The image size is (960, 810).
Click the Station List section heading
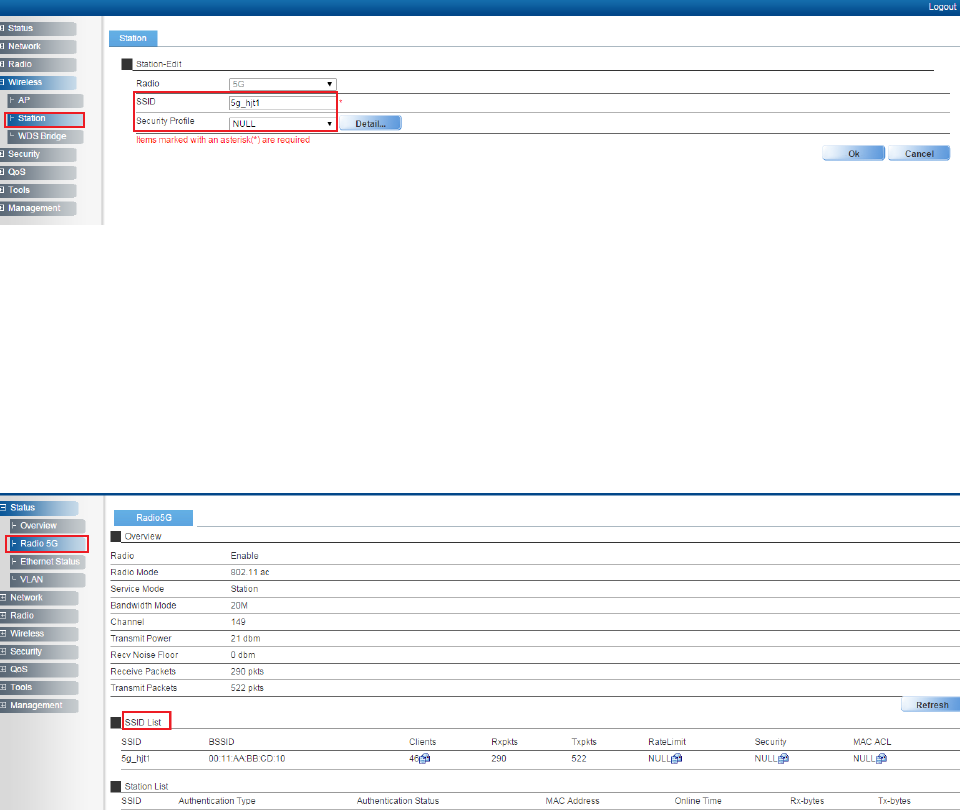(x=146, y=787)
